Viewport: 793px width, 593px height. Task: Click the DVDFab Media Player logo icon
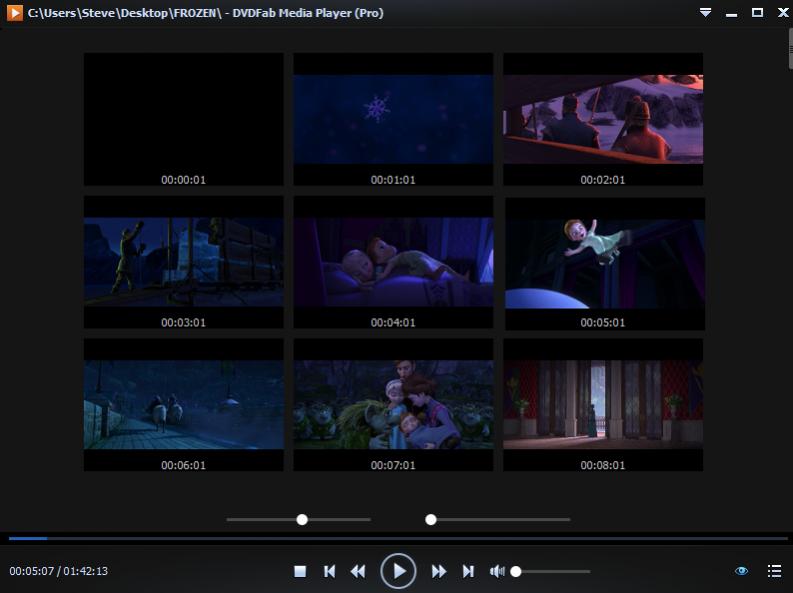point(15,13)
